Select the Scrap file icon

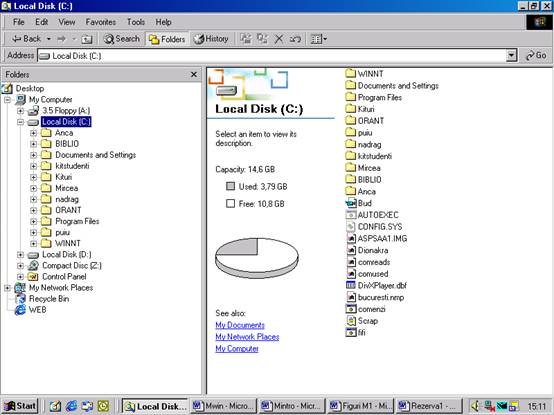click(x=351, y=321)
